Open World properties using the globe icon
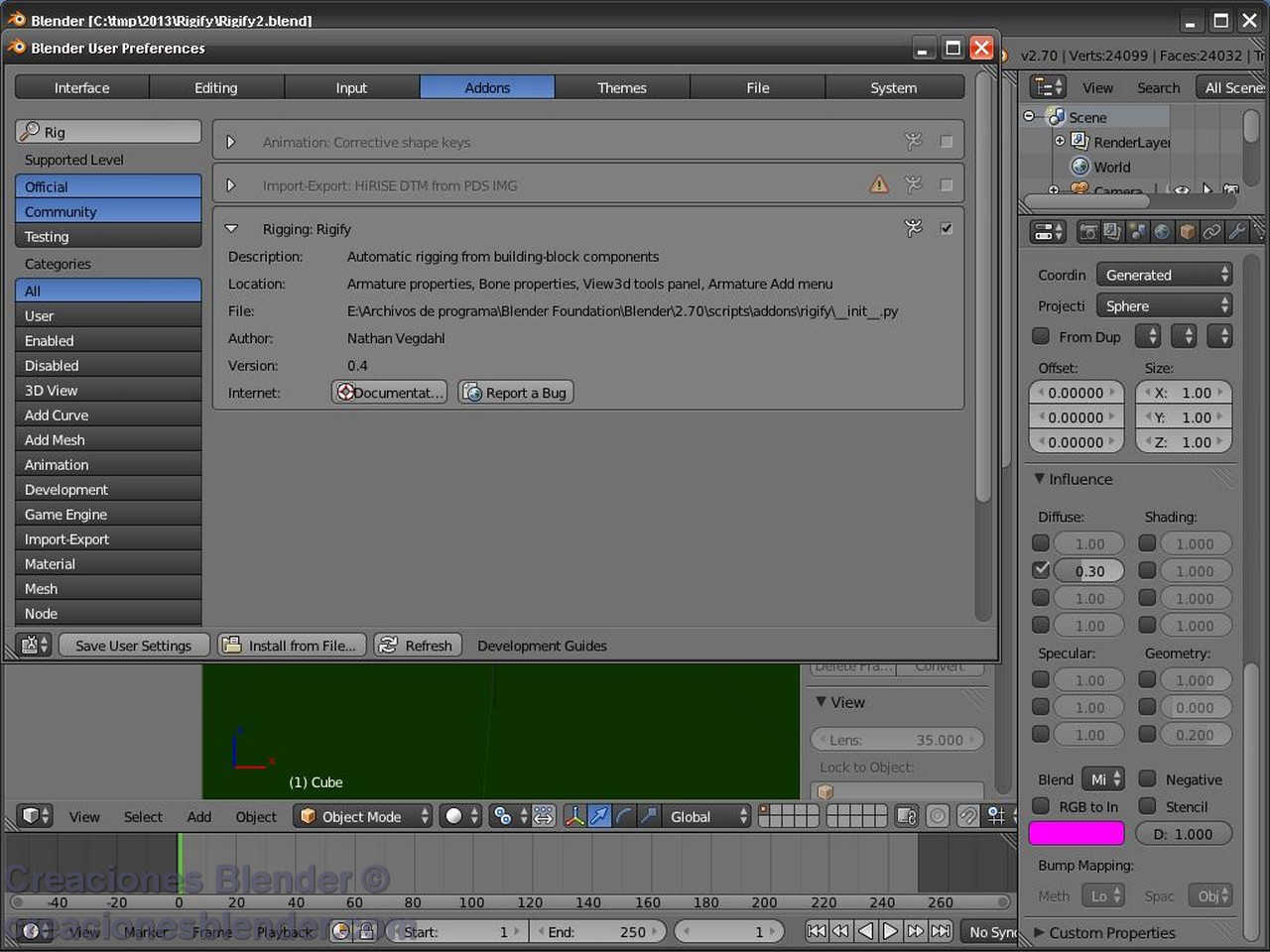The width and height of the screenshot is (1270, 952). click(x=1161, y=231)
